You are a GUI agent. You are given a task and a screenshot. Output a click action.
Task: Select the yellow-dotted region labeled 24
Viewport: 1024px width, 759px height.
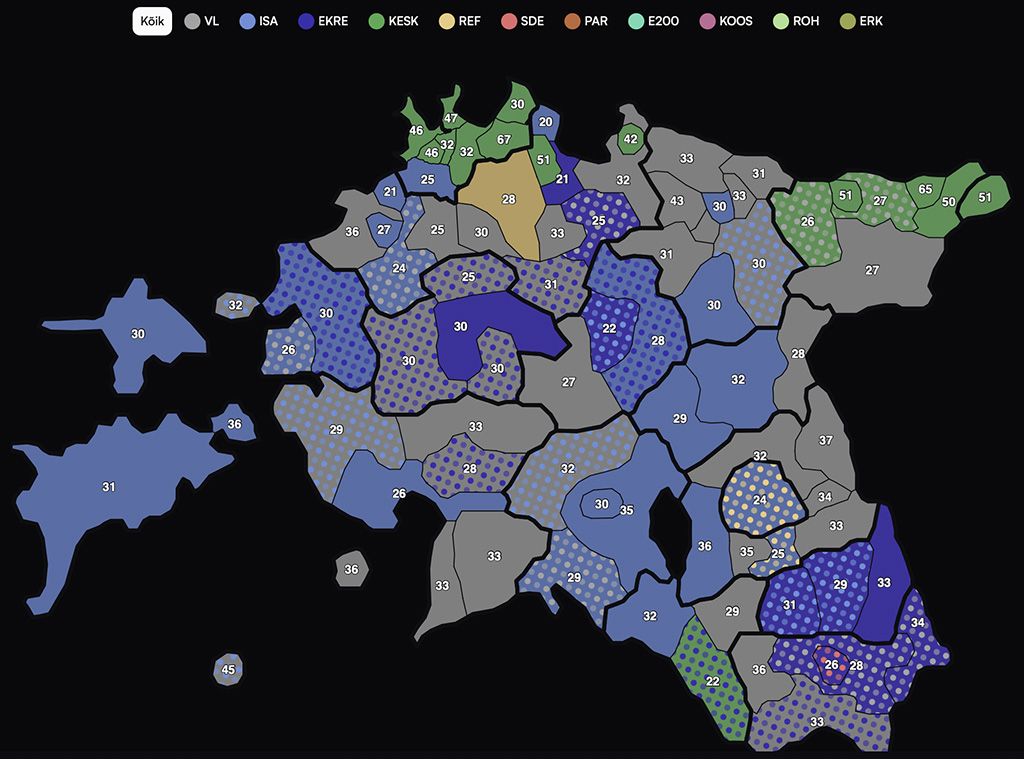[x=760, y=499]
